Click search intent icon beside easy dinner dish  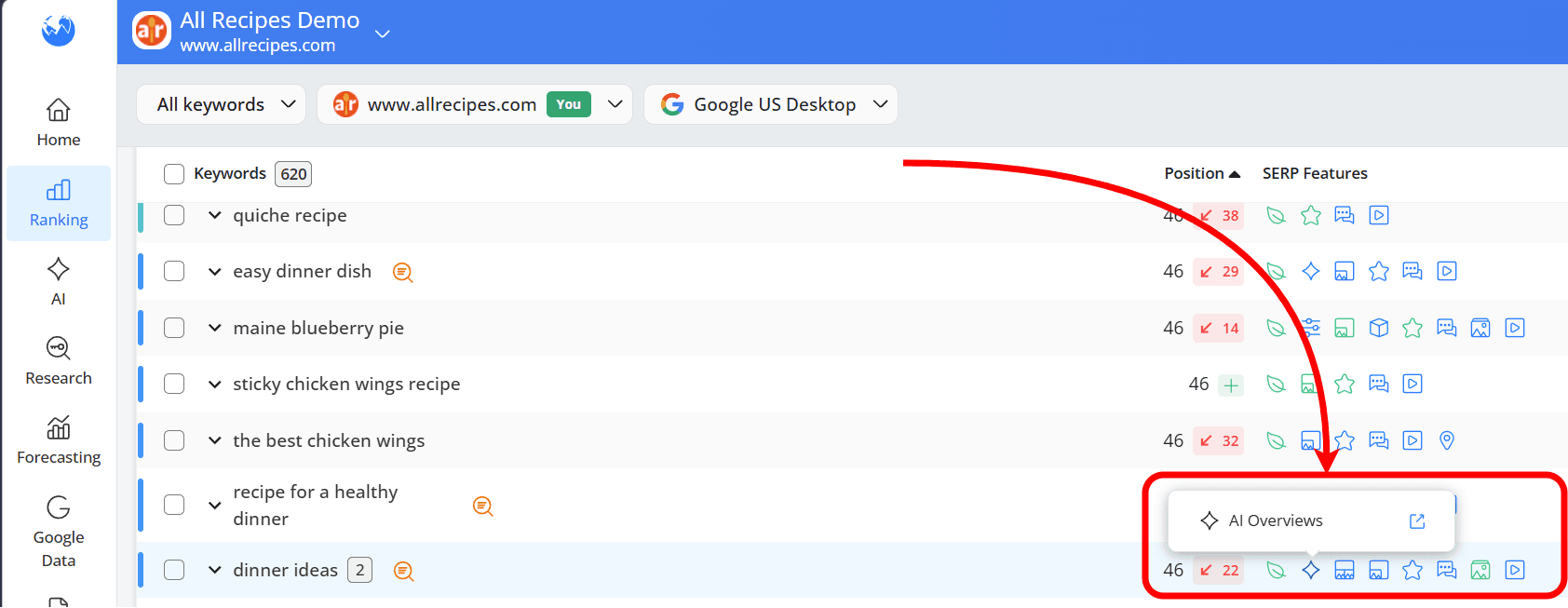click(x=402, y=272)
